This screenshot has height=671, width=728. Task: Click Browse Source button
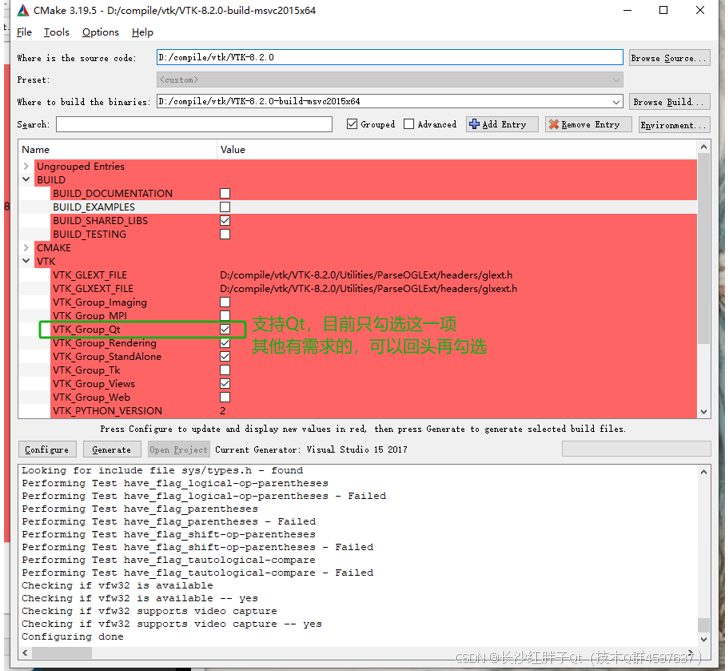pyautogui.click(x=669, y=58)
